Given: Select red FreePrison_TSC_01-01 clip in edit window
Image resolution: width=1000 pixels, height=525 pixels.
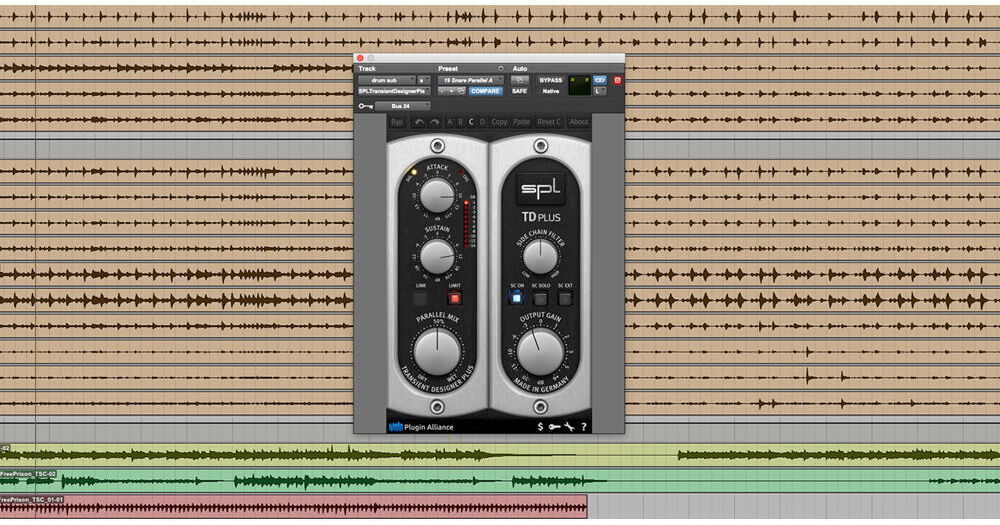Looking at the screenshot, I should point(293,507).
